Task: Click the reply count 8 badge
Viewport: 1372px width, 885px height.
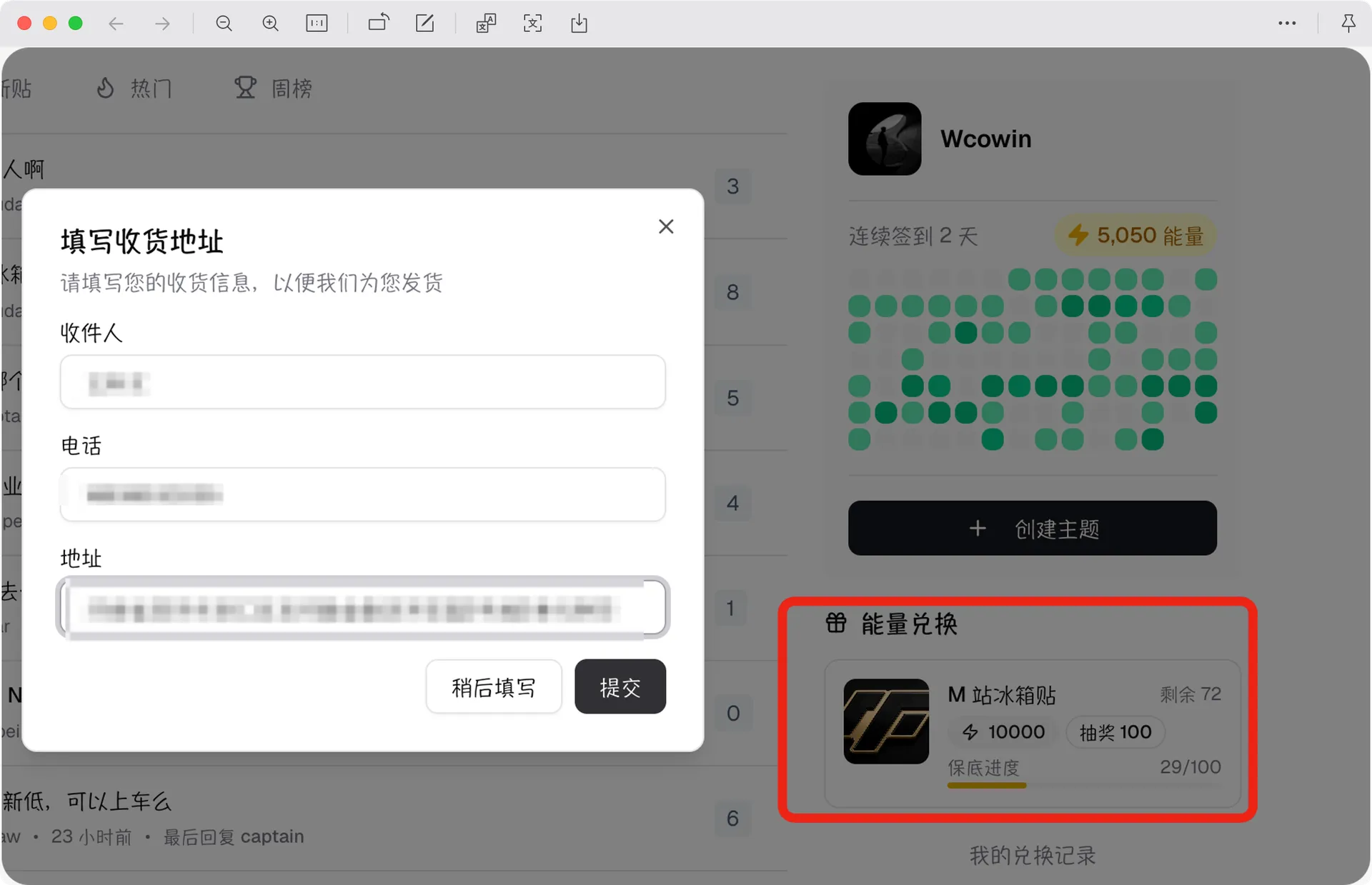Action: pyautogui.click(x=732, y=292)
